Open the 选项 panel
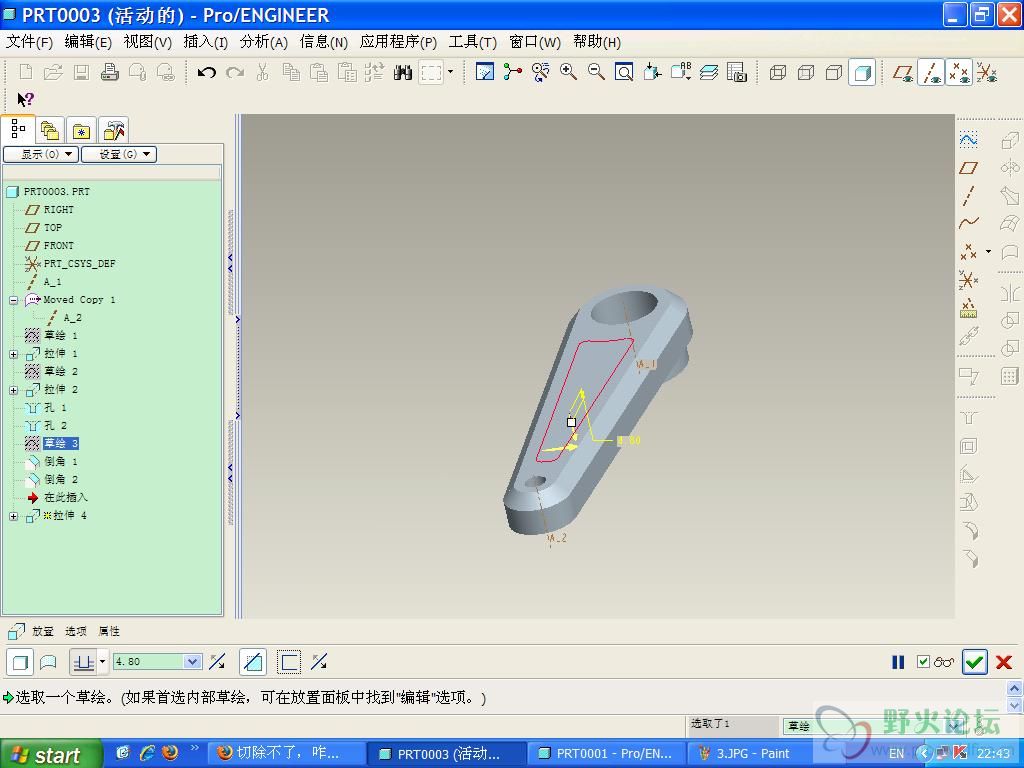Image resolution: width=1024 pixels, height=768 pixels. click(x=76, y=632)
